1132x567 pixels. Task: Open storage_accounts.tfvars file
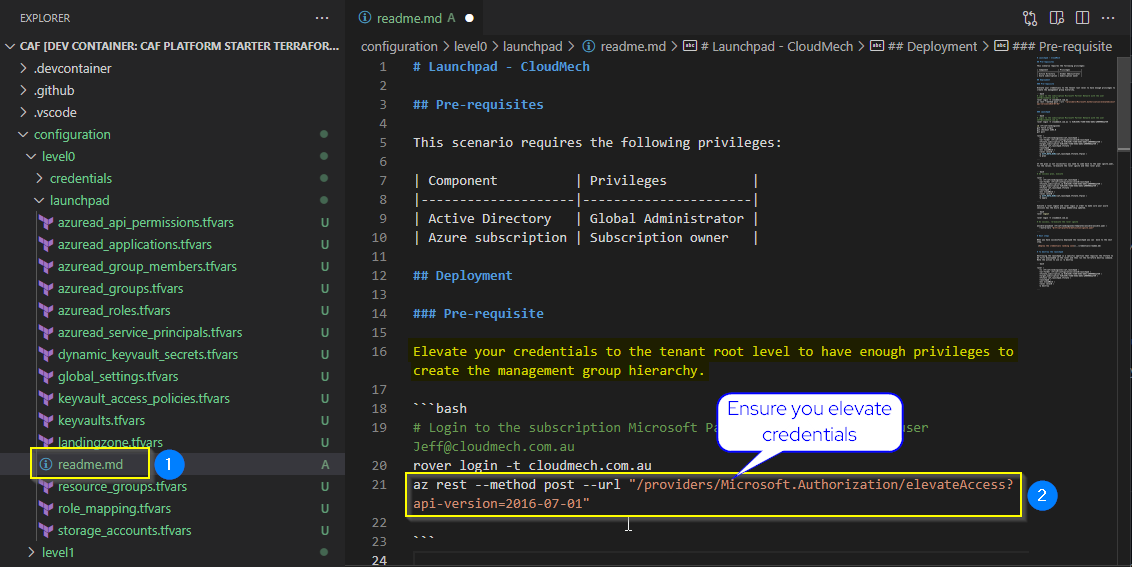click(x=124, y=530)
